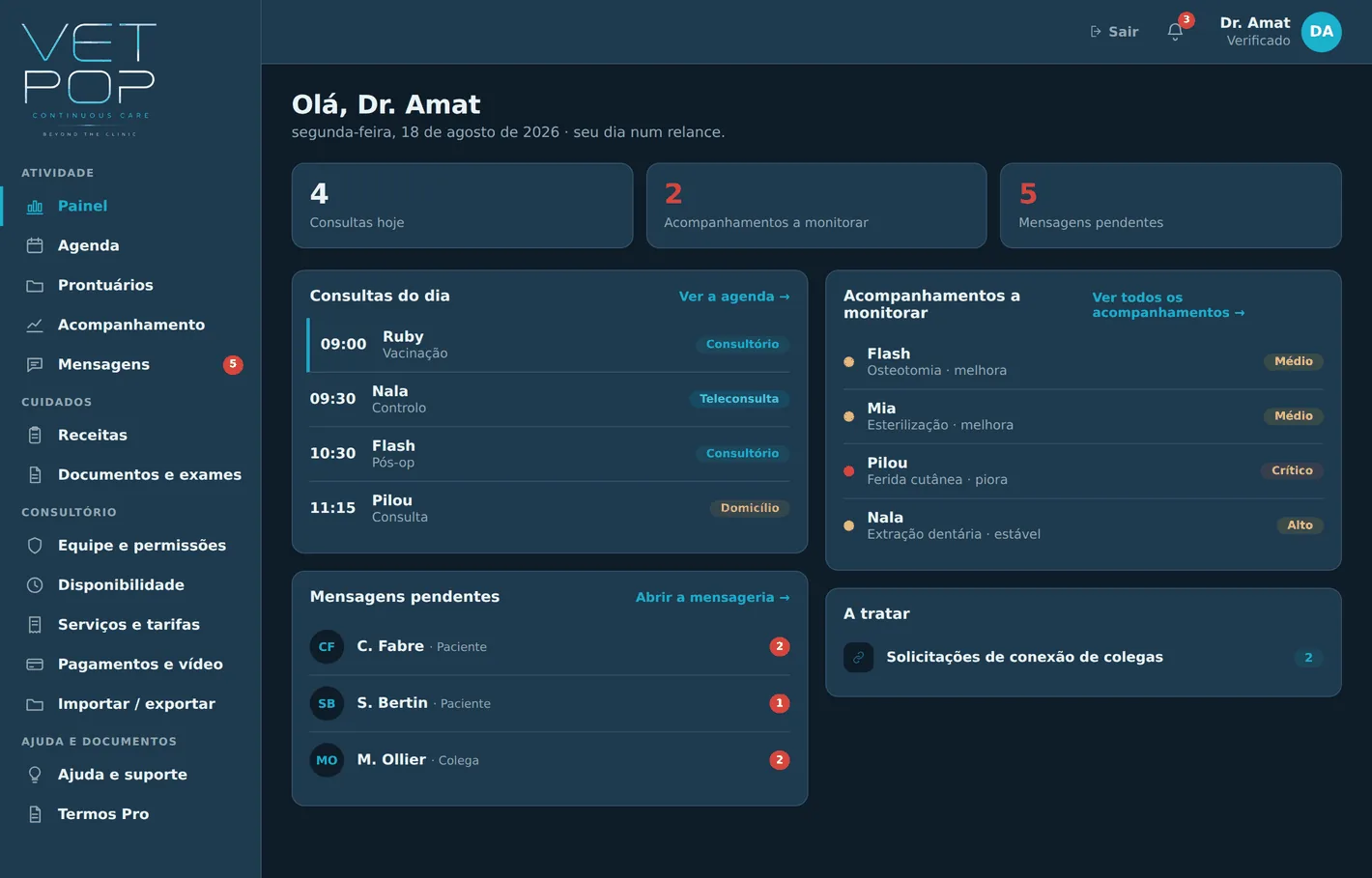Click the Disponibilidade clock icon
The height and width of the screenshot is (878, 1372).
point(35,584)
